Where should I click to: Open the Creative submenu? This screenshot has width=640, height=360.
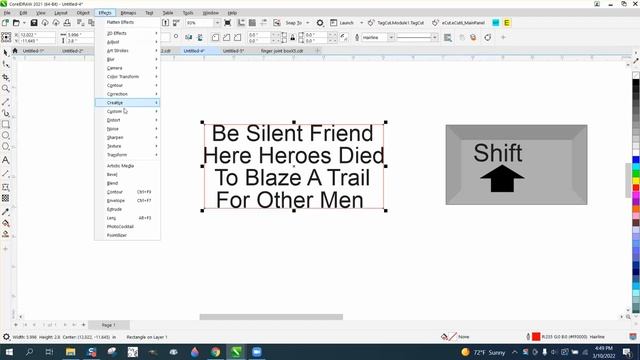(x=127, y=102)
